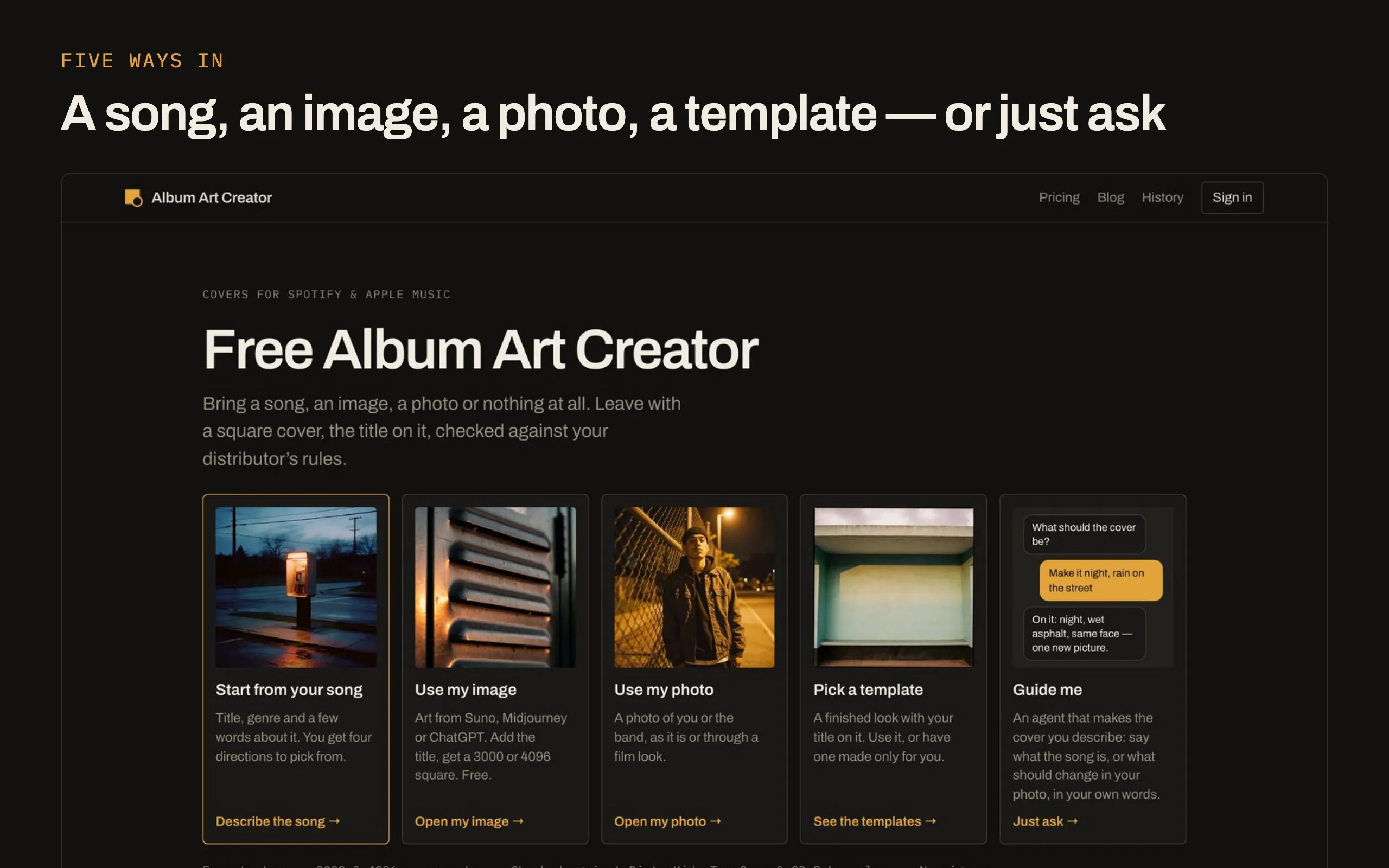This screenshot has width=1389, height=868.
Task: Open the History link
Action: coord(1162,197)
